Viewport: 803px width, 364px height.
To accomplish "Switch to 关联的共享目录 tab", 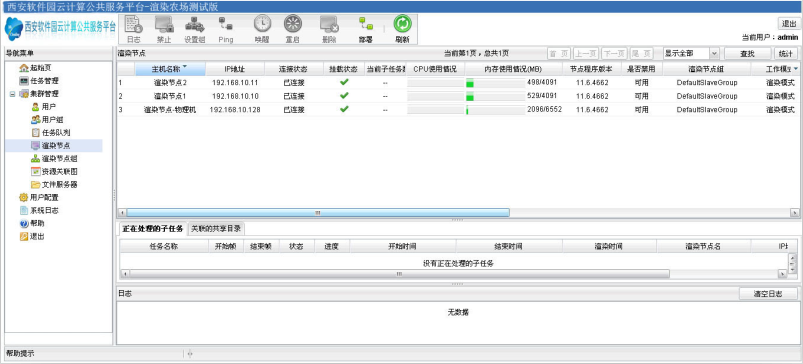I will click(216, 229).
